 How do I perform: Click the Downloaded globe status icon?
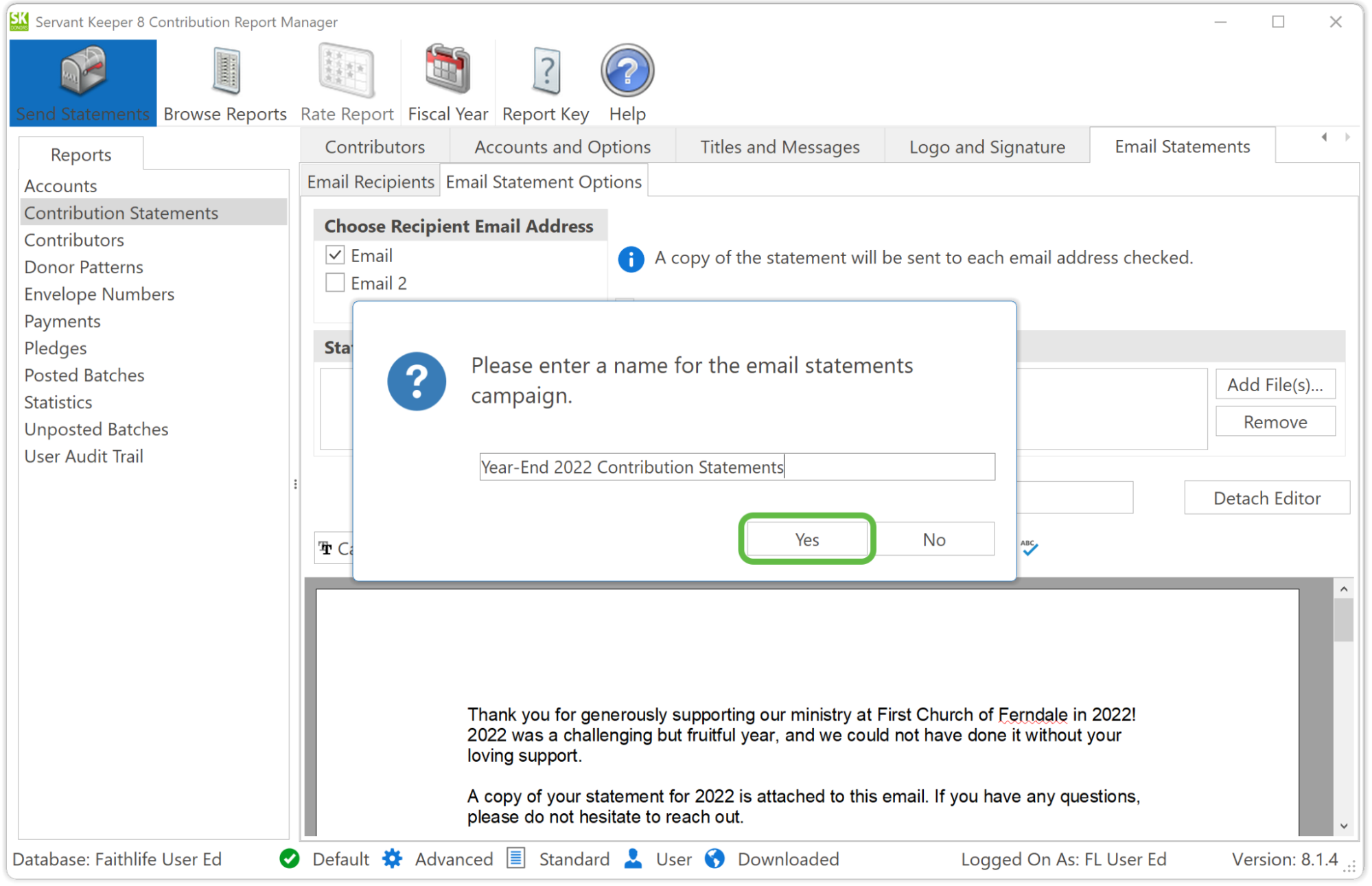(714, 859)
